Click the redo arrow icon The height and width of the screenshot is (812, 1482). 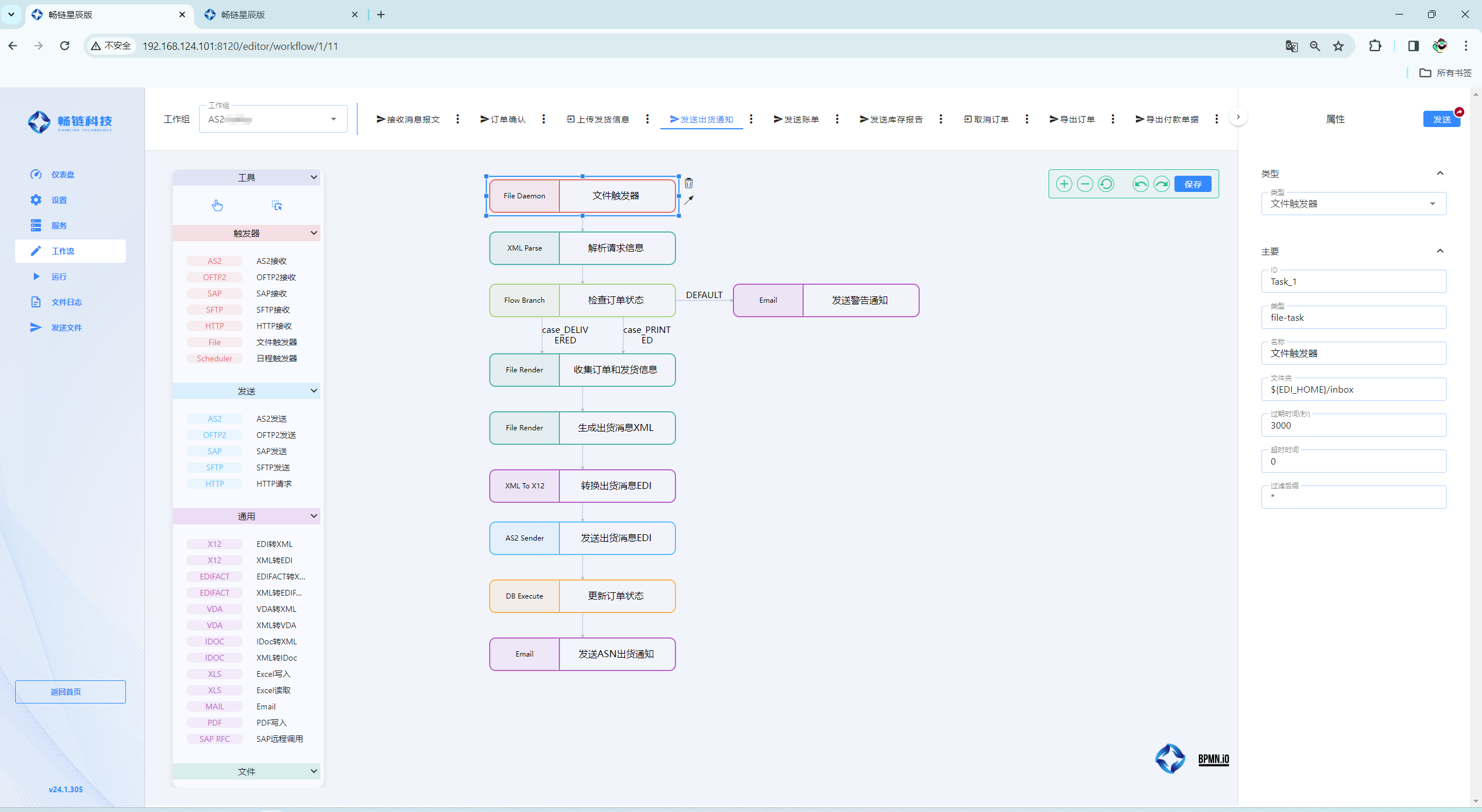(1161, 184)
